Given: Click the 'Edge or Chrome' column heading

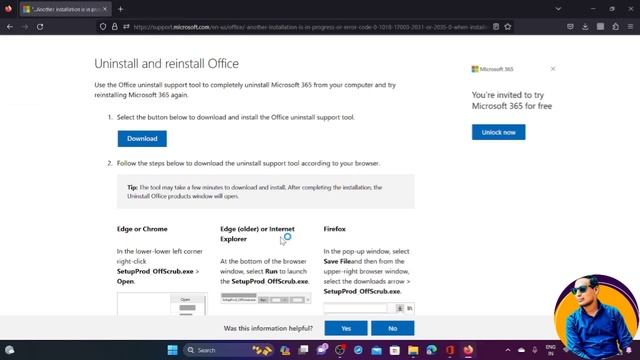Looking at the screenshot, I should (x=142, y=229).
